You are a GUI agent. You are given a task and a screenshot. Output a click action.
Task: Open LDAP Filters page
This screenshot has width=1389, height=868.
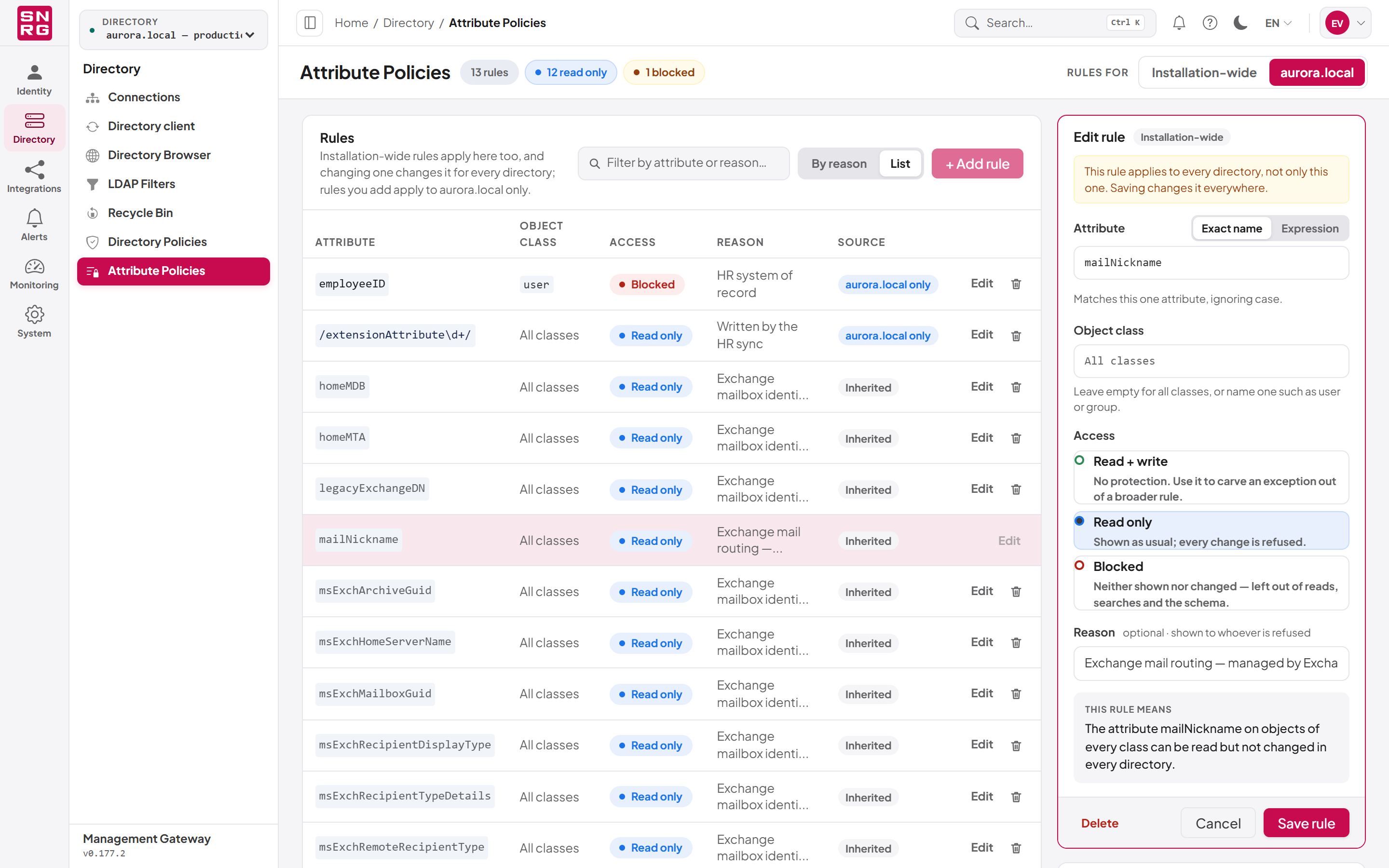pyautogui.click(x=173, y=184)
